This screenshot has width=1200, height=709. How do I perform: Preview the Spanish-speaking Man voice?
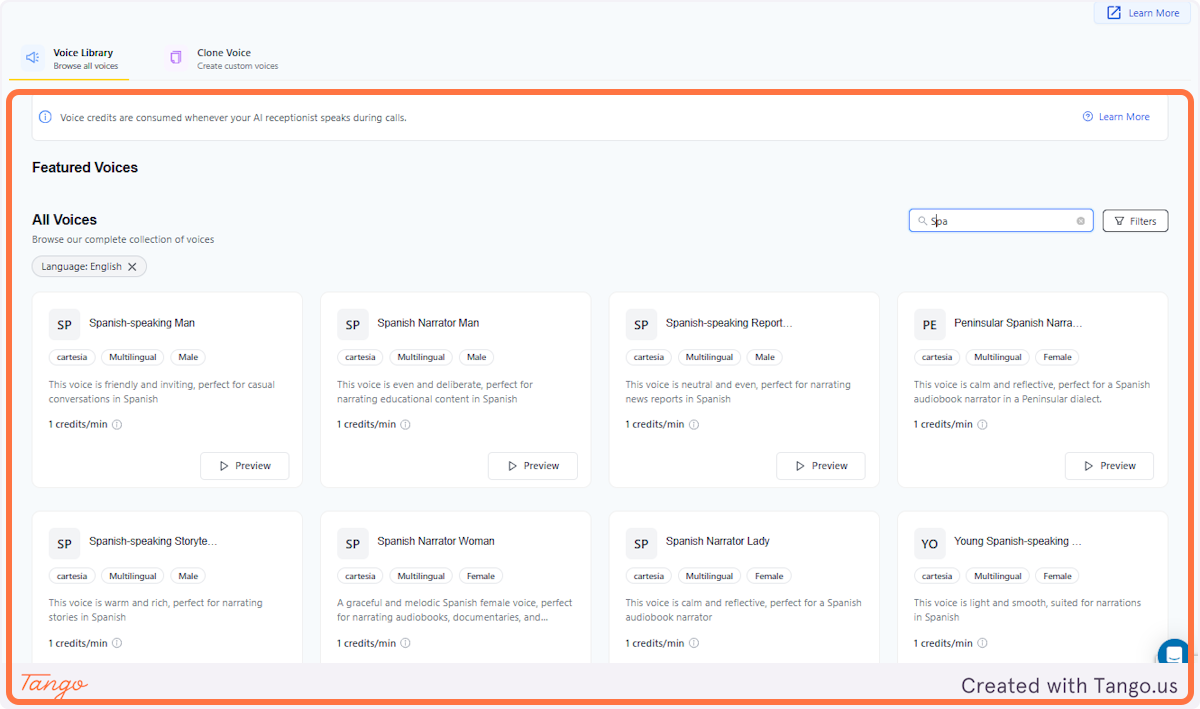(x=245, y=466)
